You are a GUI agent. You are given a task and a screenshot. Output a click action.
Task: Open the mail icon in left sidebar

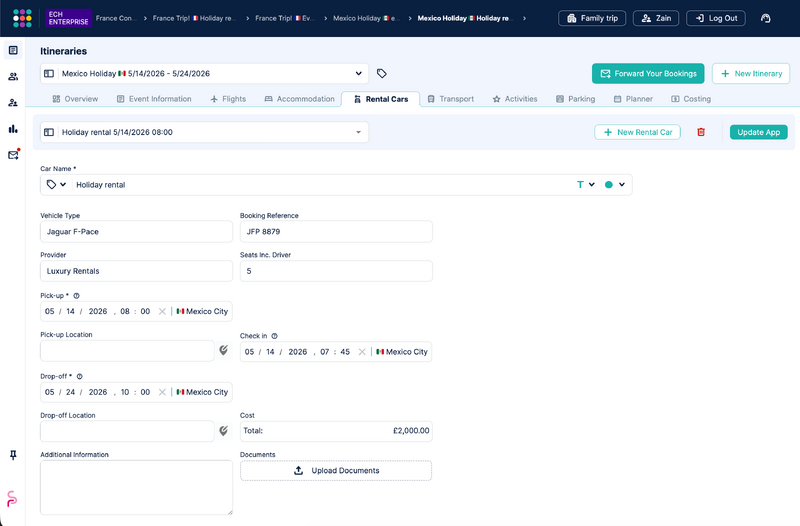(x=13, y=155)
